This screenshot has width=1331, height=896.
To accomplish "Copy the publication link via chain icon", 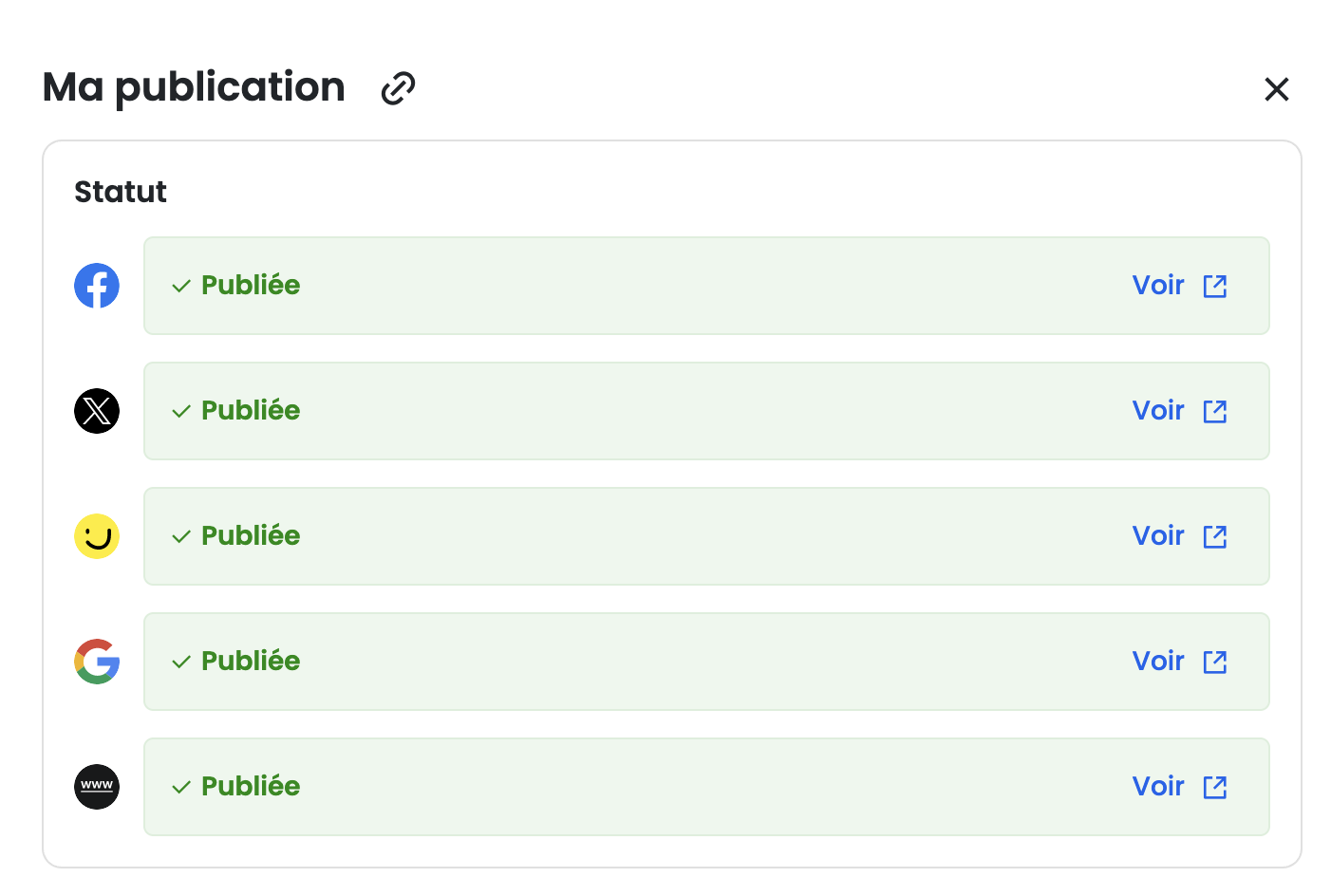I will 398,88.
